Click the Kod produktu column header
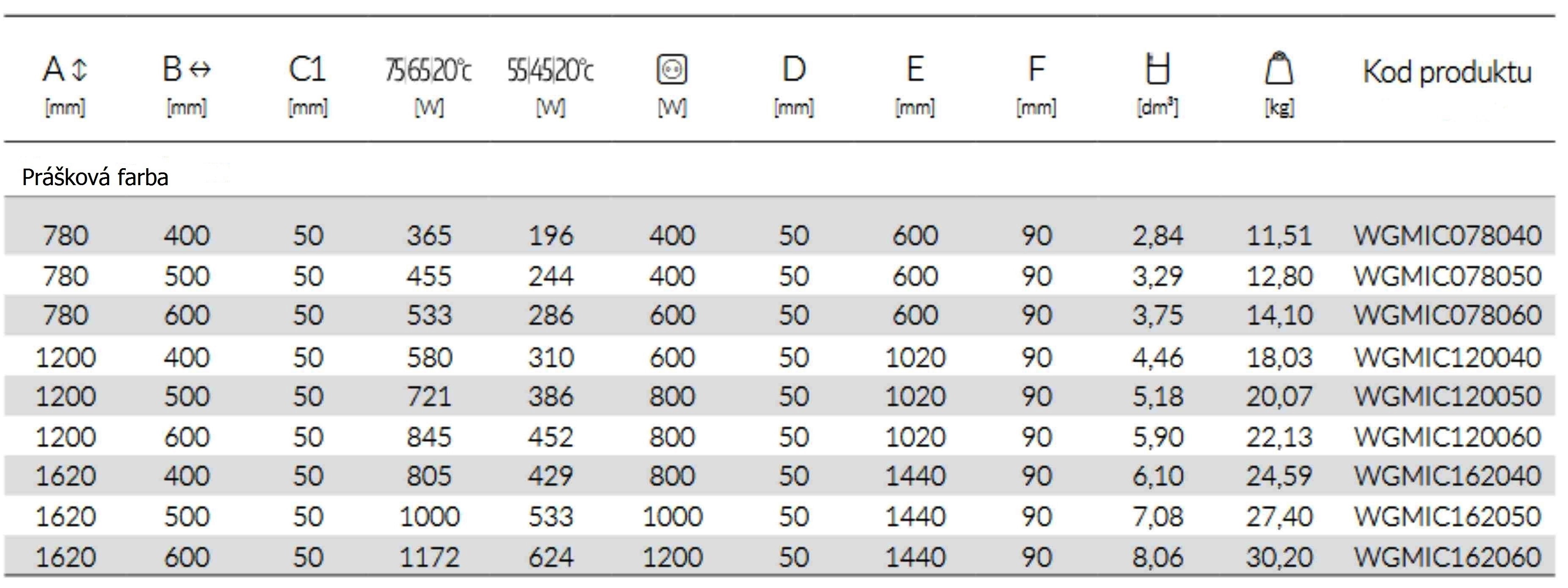 pyautogui.click(x=1447, y=72)
